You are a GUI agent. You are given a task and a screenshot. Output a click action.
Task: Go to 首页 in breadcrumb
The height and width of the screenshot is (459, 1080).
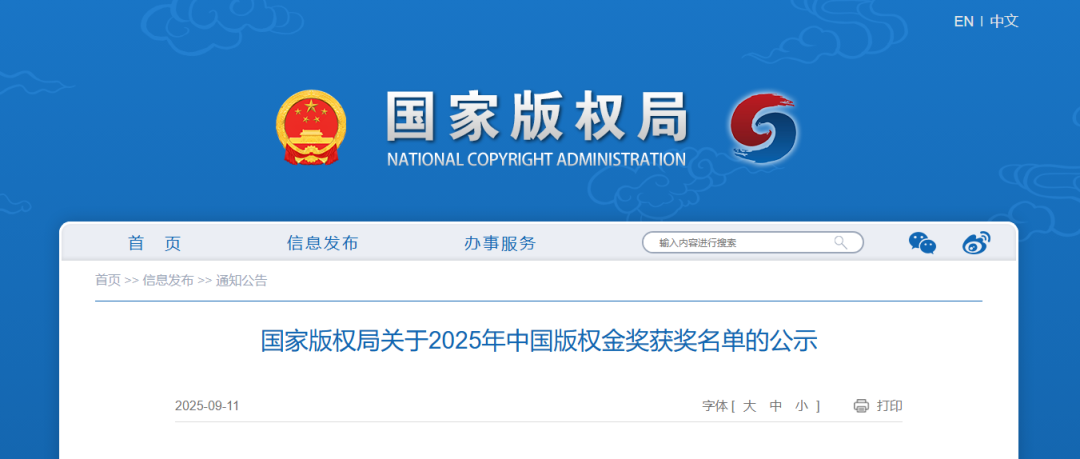107,280
